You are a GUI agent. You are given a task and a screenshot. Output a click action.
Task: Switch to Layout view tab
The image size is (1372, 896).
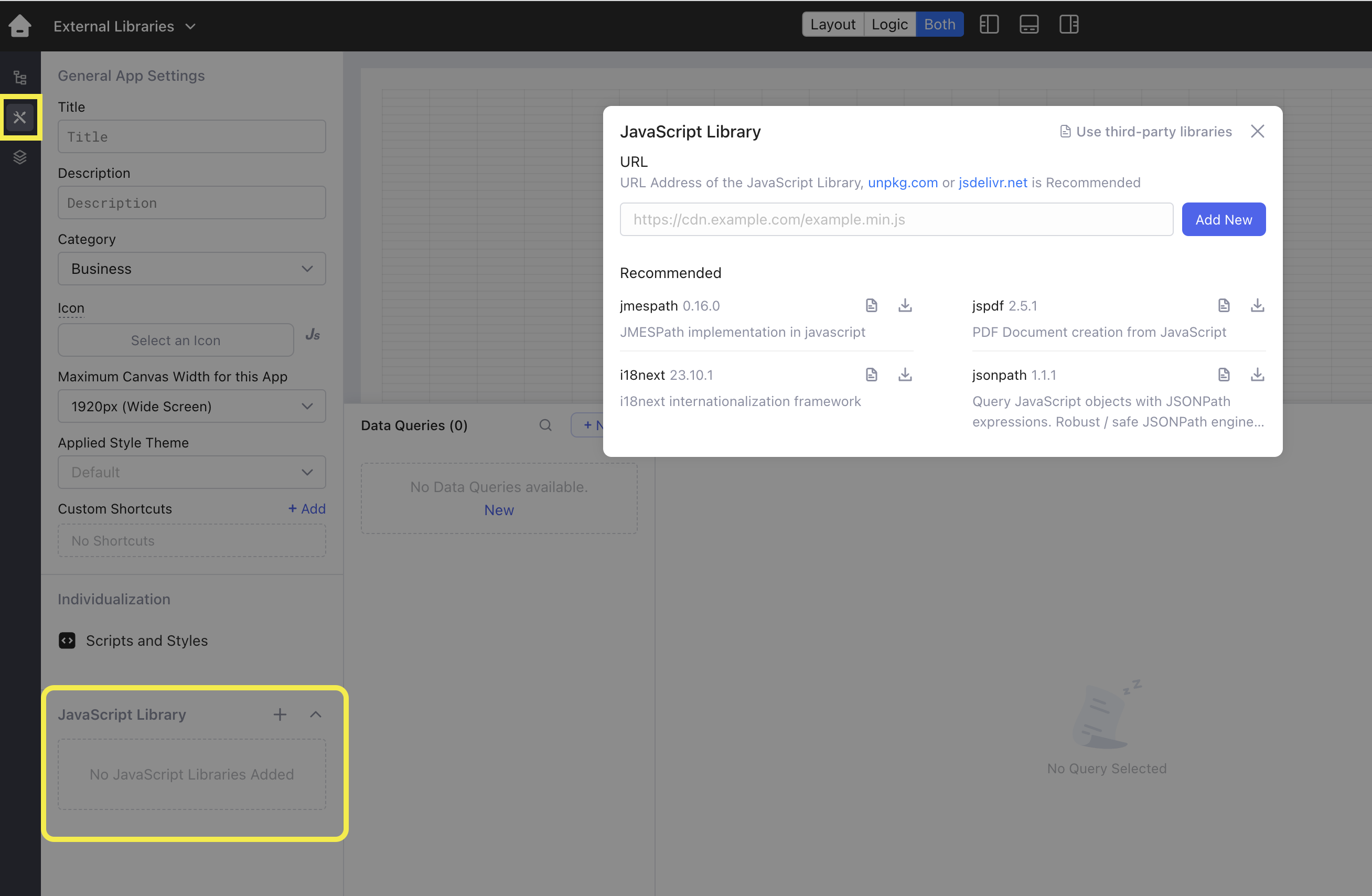tap(832, 24)
